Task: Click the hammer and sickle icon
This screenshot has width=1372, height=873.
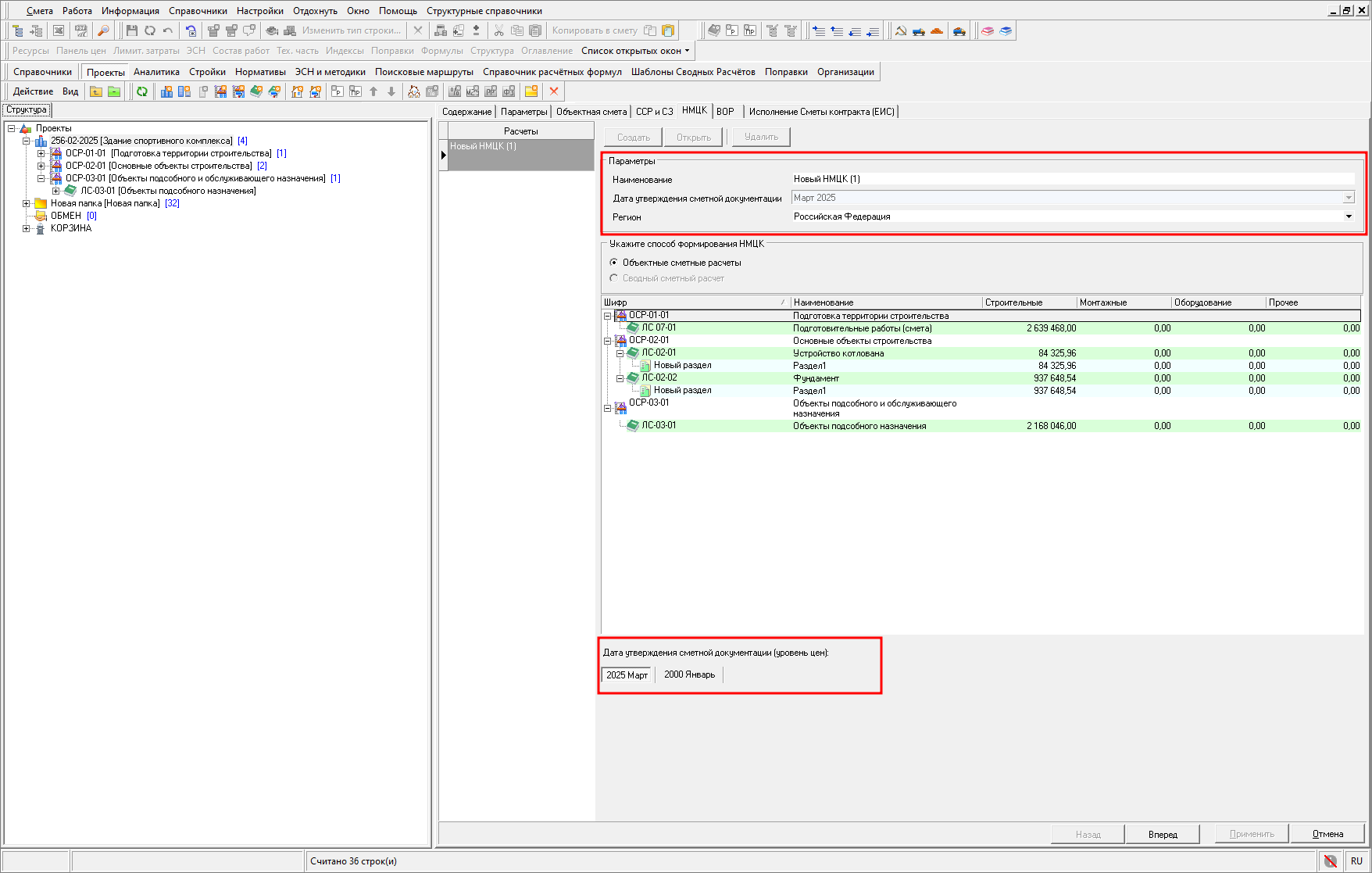Action: pyautogui.click(x=900, y=30)
